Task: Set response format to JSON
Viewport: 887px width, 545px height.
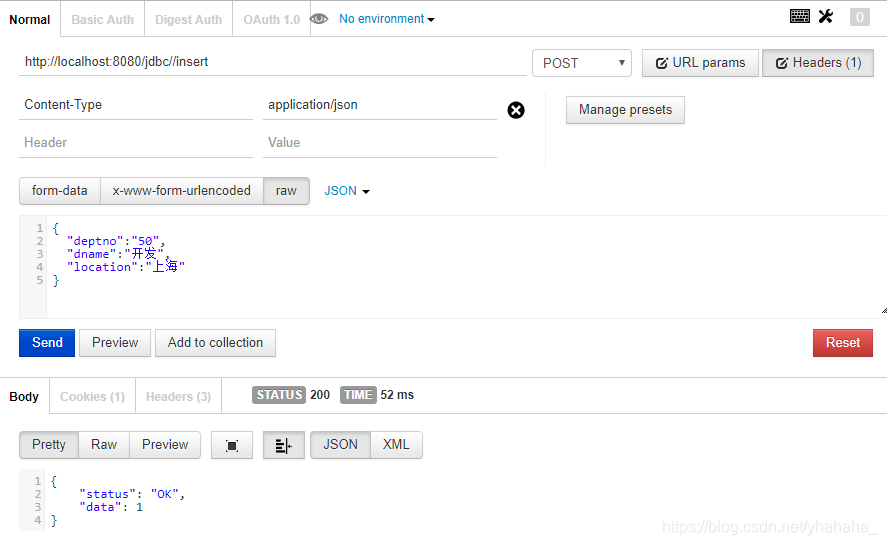Action: click(341, 445)
